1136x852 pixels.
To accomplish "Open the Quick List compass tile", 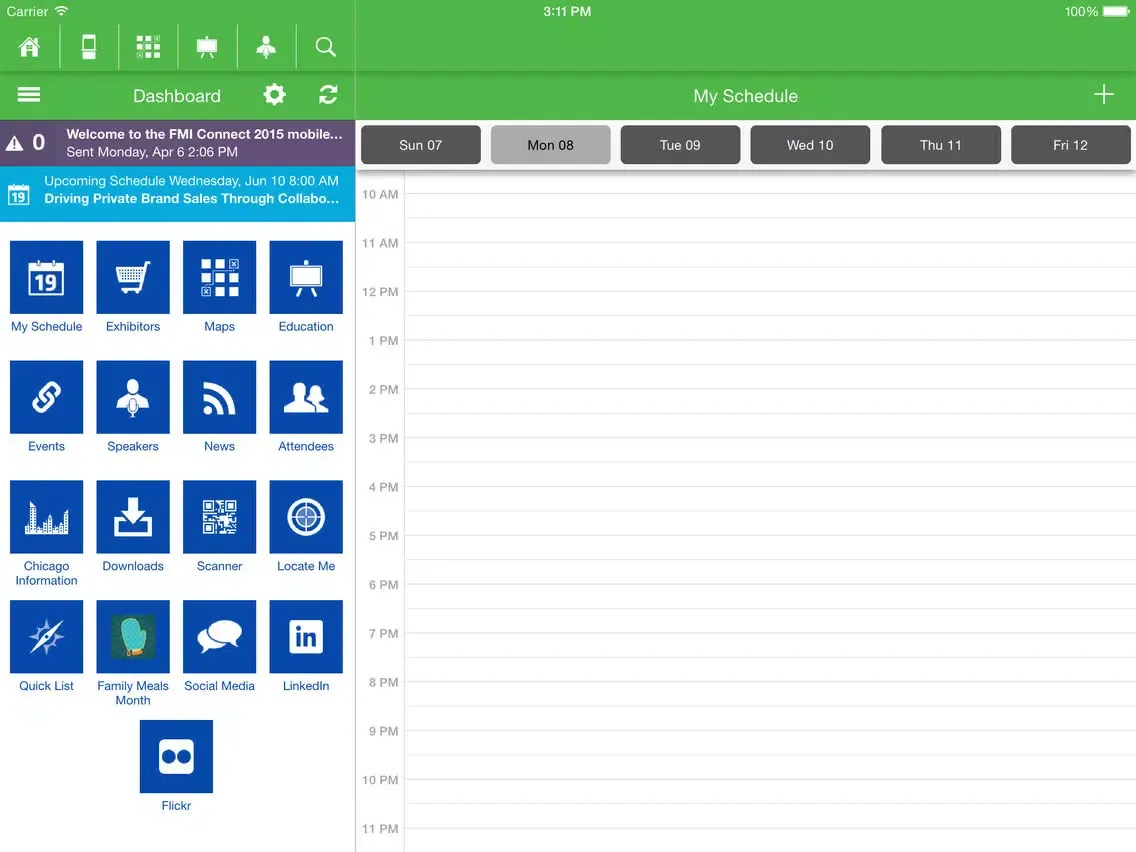I will 46,637.
